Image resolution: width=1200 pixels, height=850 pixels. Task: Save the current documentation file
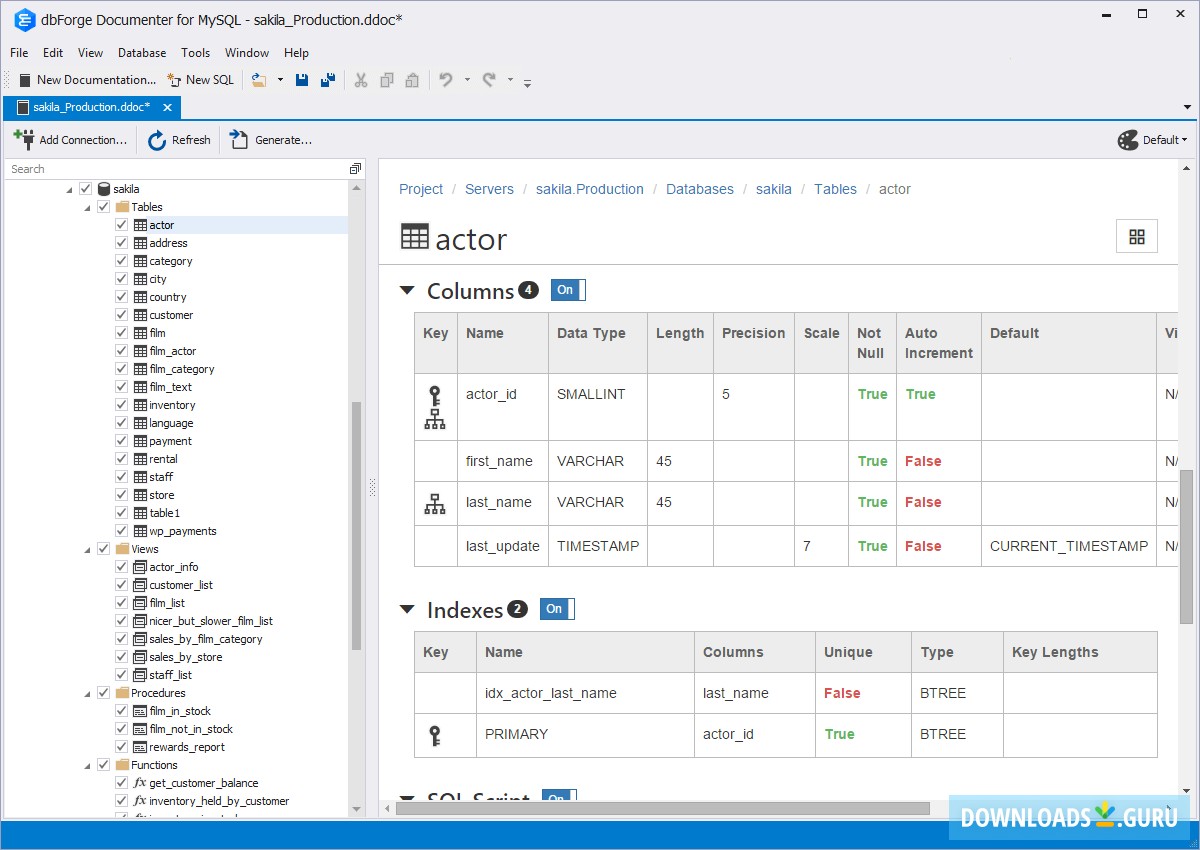[x=301, y=79]
